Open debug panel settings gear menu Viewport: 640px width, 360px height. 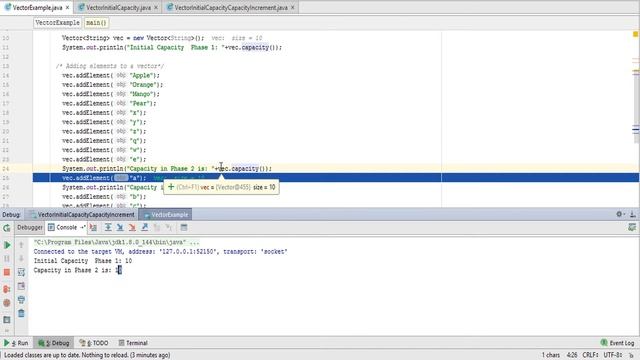point(620,214)
